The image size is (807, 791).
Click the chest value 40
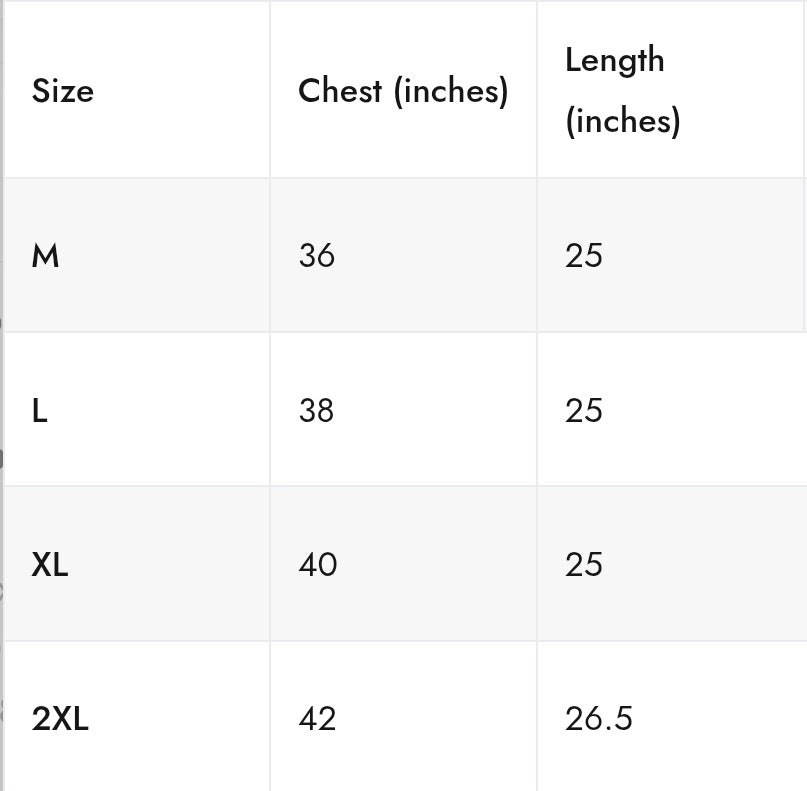point(317,565)
